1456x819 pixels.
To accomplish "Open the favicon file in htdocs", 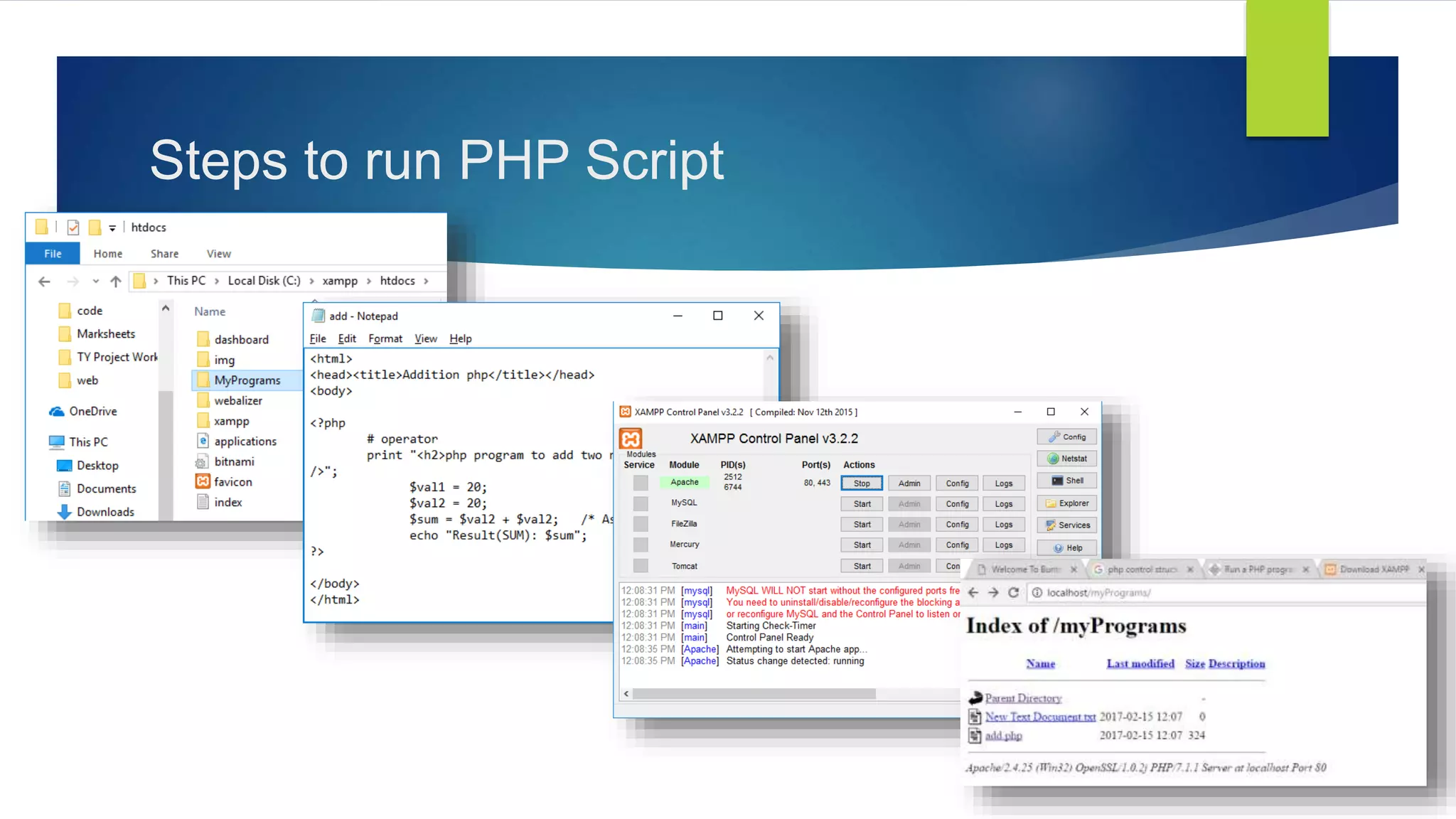I will click(232, 481).
